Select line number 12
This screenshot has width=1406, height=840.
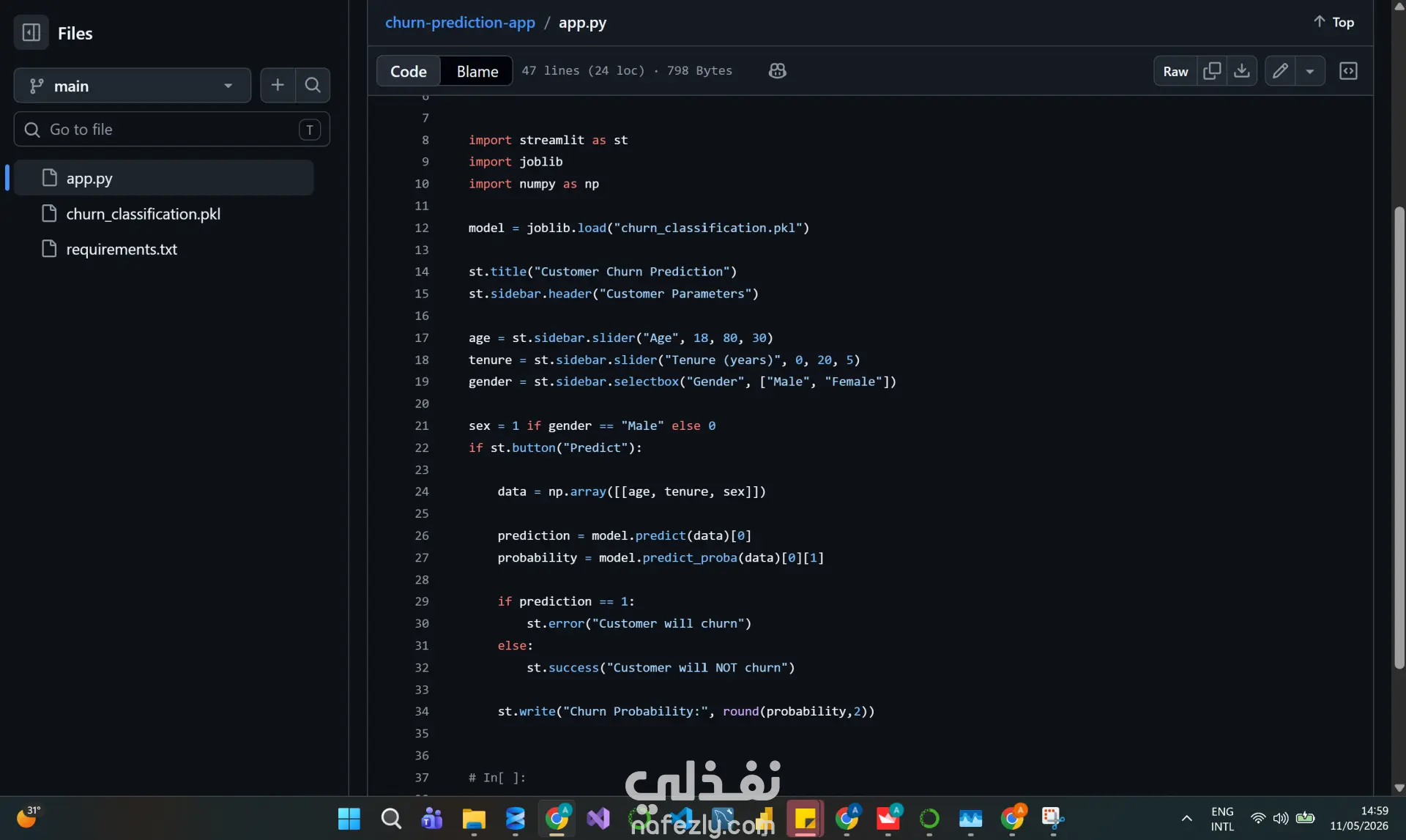(422, 228)
